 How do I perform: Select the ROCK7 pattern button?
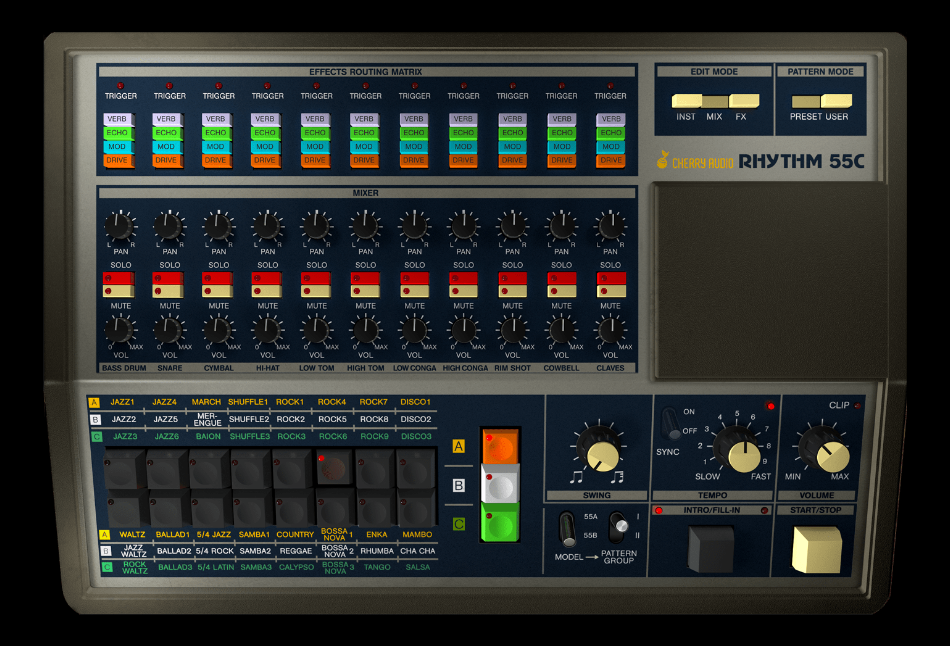click(x=375, y=468)
